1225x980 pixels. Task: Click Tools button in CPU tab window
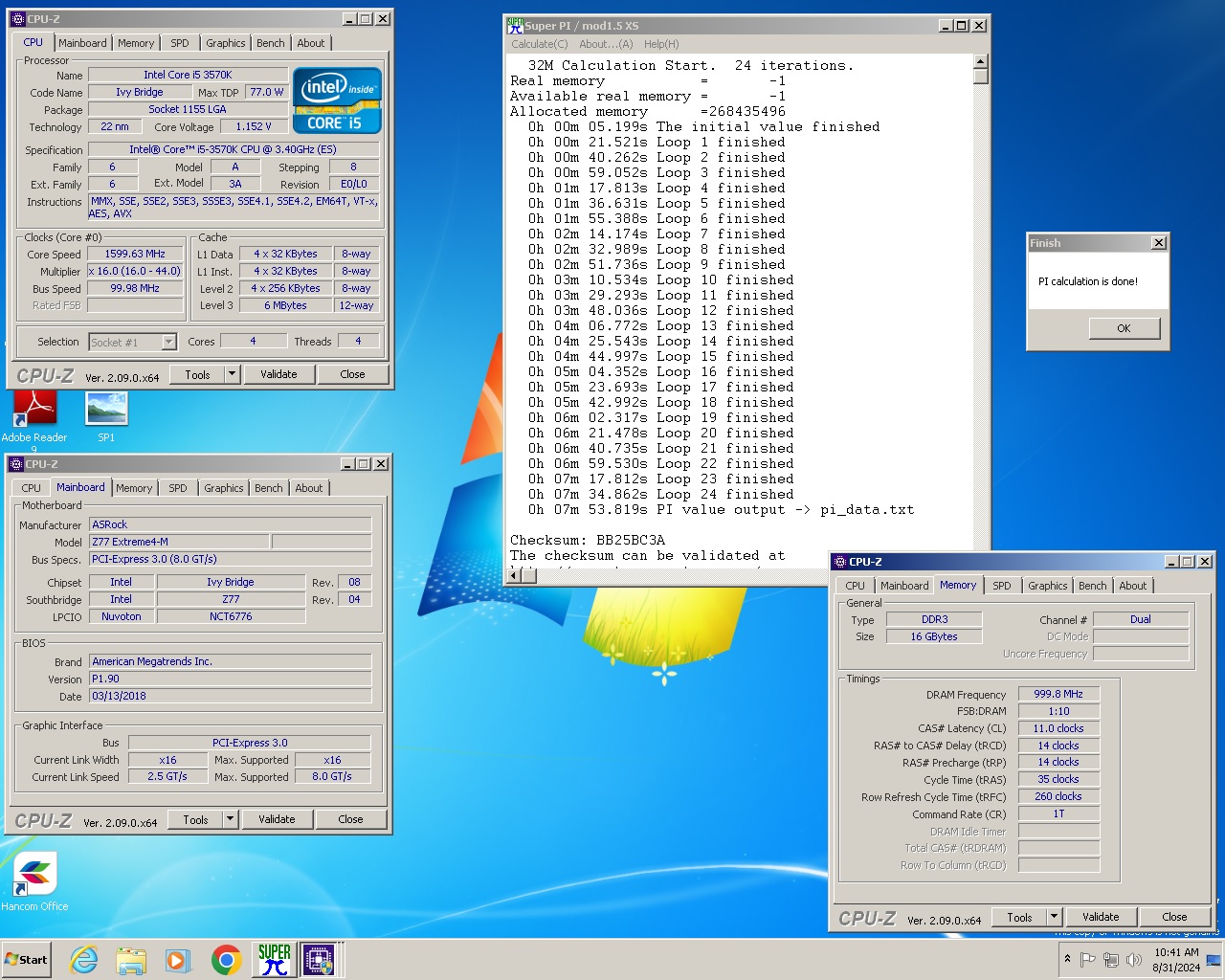coord(198,374)
